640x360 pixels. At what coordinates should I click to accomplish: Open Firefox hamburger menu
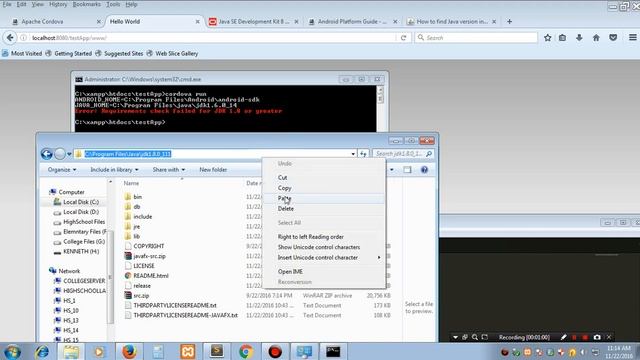[x=633, y=38]
